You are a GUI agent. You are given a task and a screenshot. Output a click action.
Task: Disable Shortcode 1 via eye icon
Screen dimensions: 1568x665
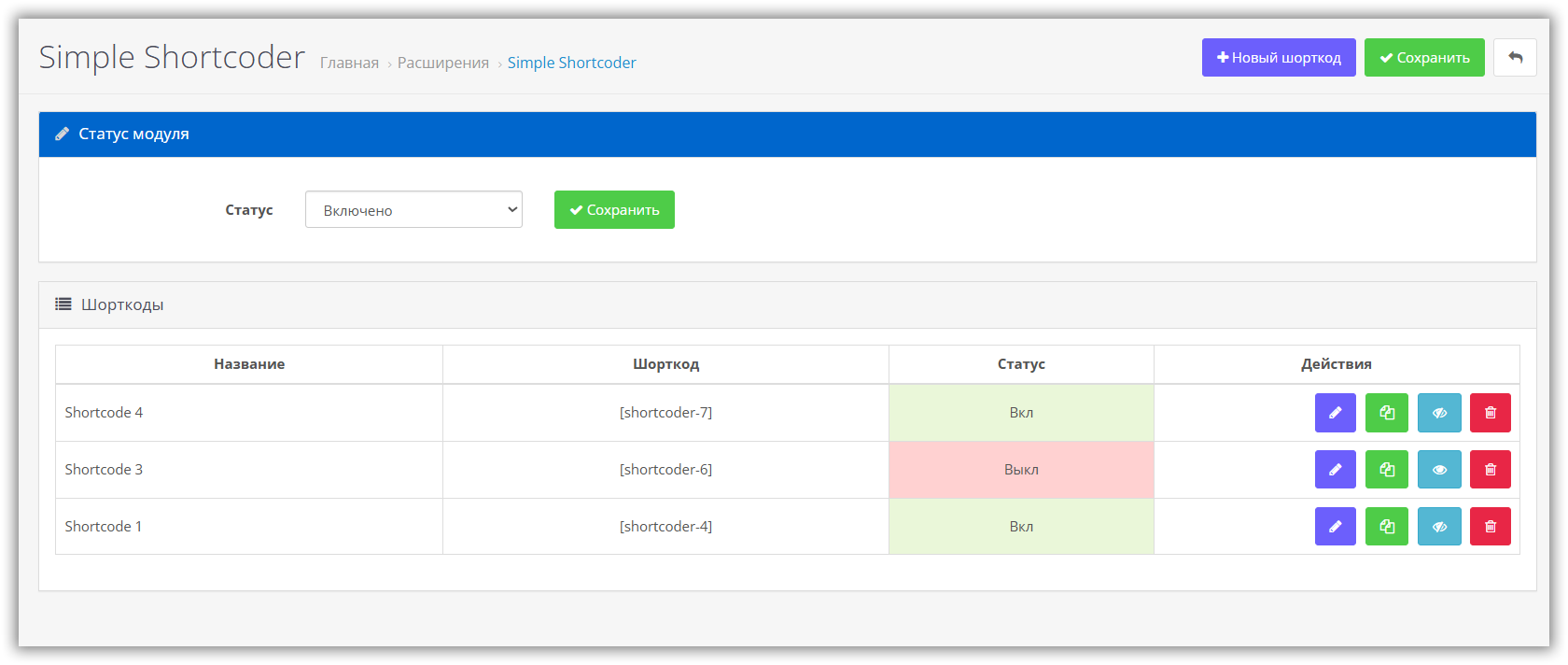click(x=1439, y=527)
